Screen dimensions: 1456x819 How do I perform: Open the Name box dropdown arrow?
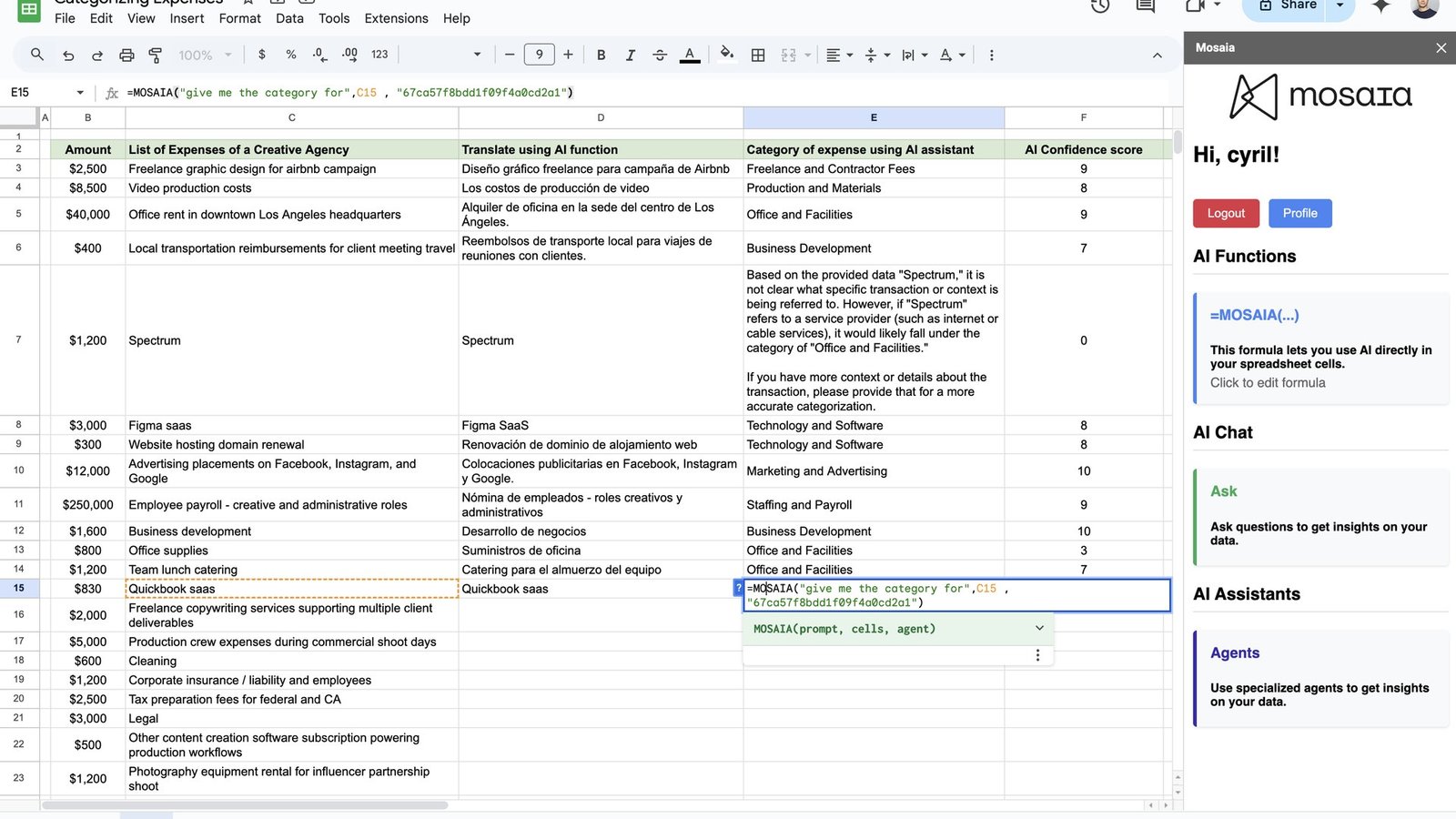[x=80, y=92]
